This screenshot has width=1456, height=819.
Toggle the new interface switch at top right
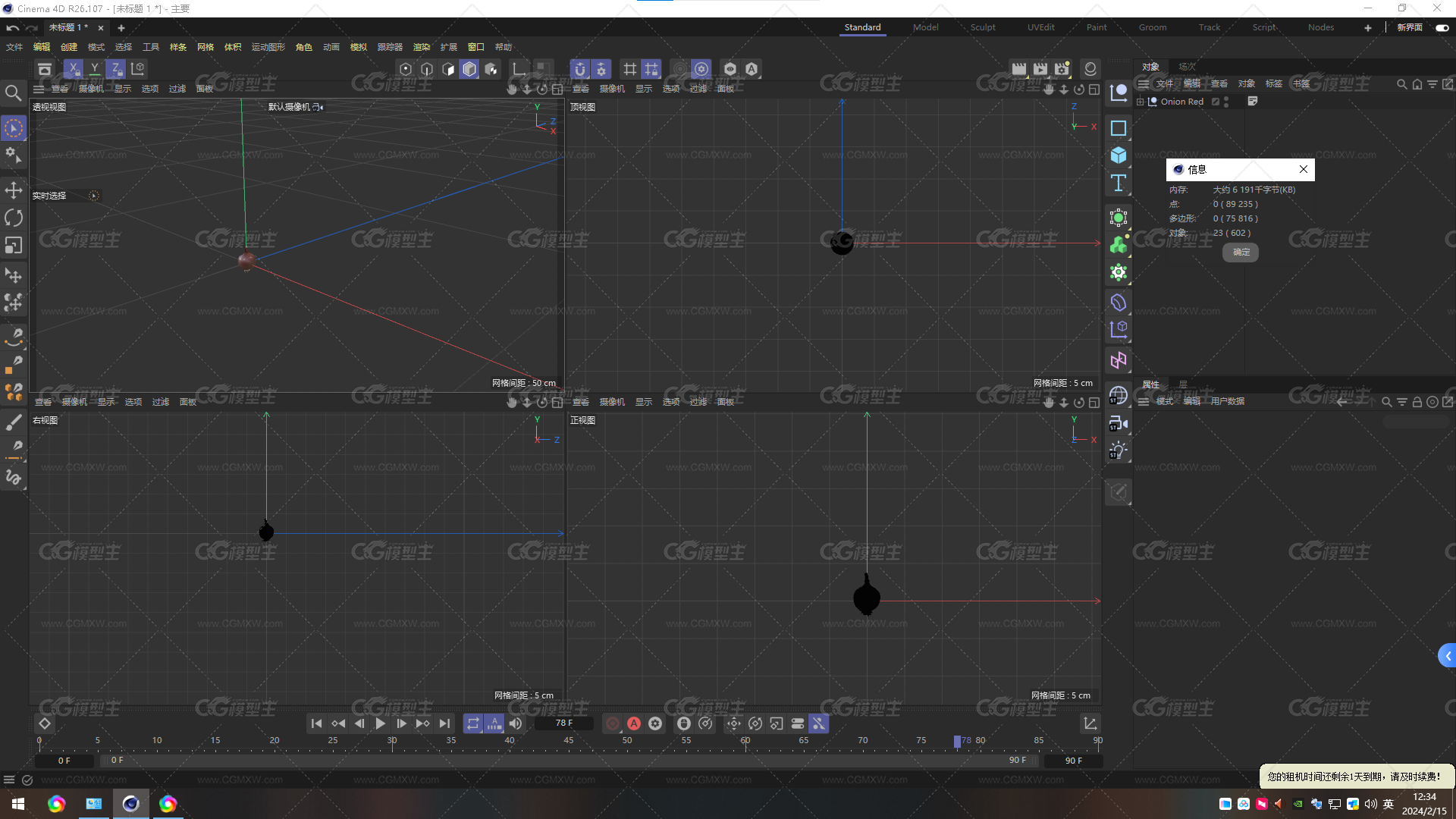(1442, 27)
